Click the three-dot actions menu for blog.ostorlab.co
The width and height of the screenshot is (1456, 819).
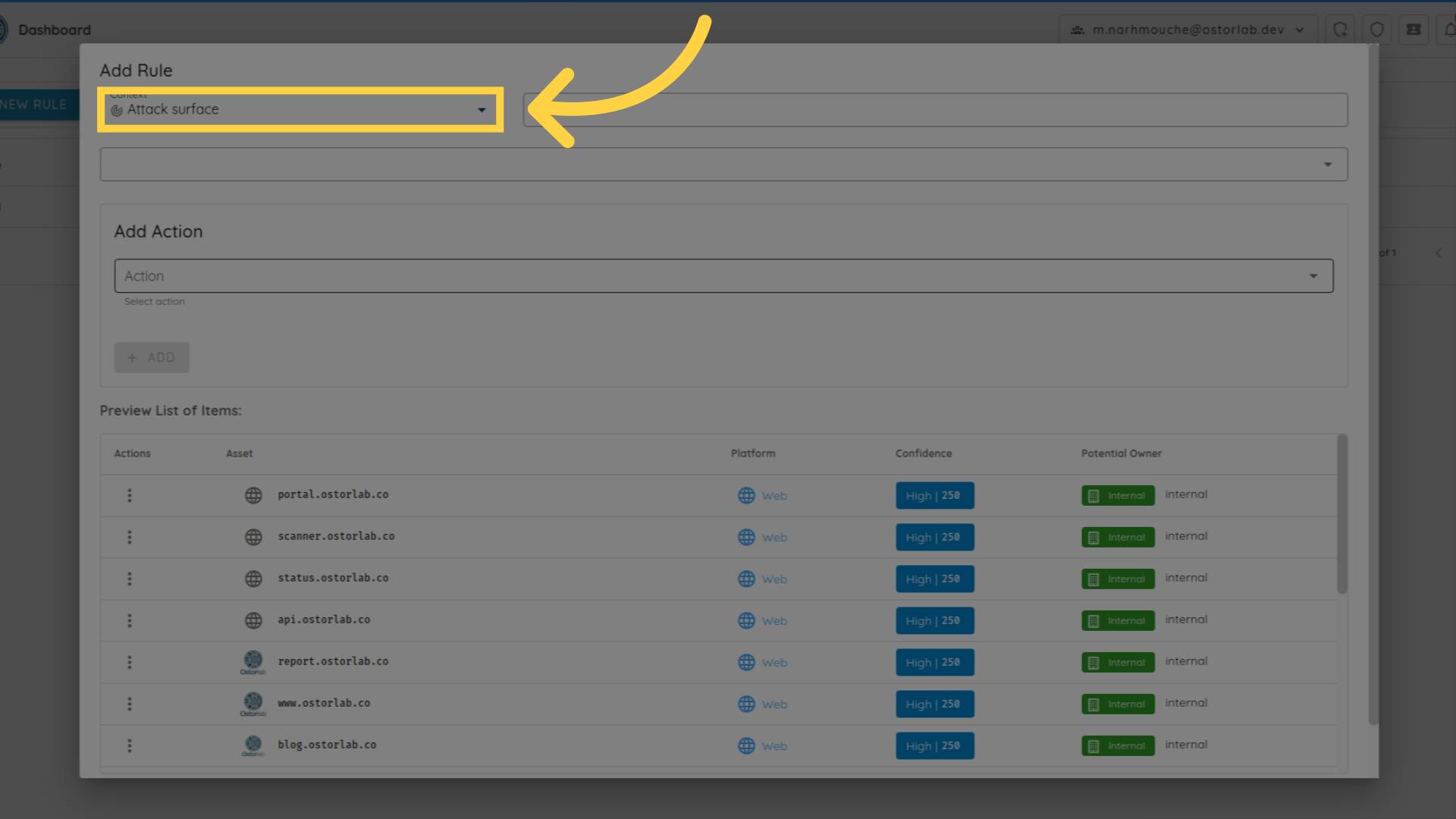pyautogui.click(x=128, y=745)
